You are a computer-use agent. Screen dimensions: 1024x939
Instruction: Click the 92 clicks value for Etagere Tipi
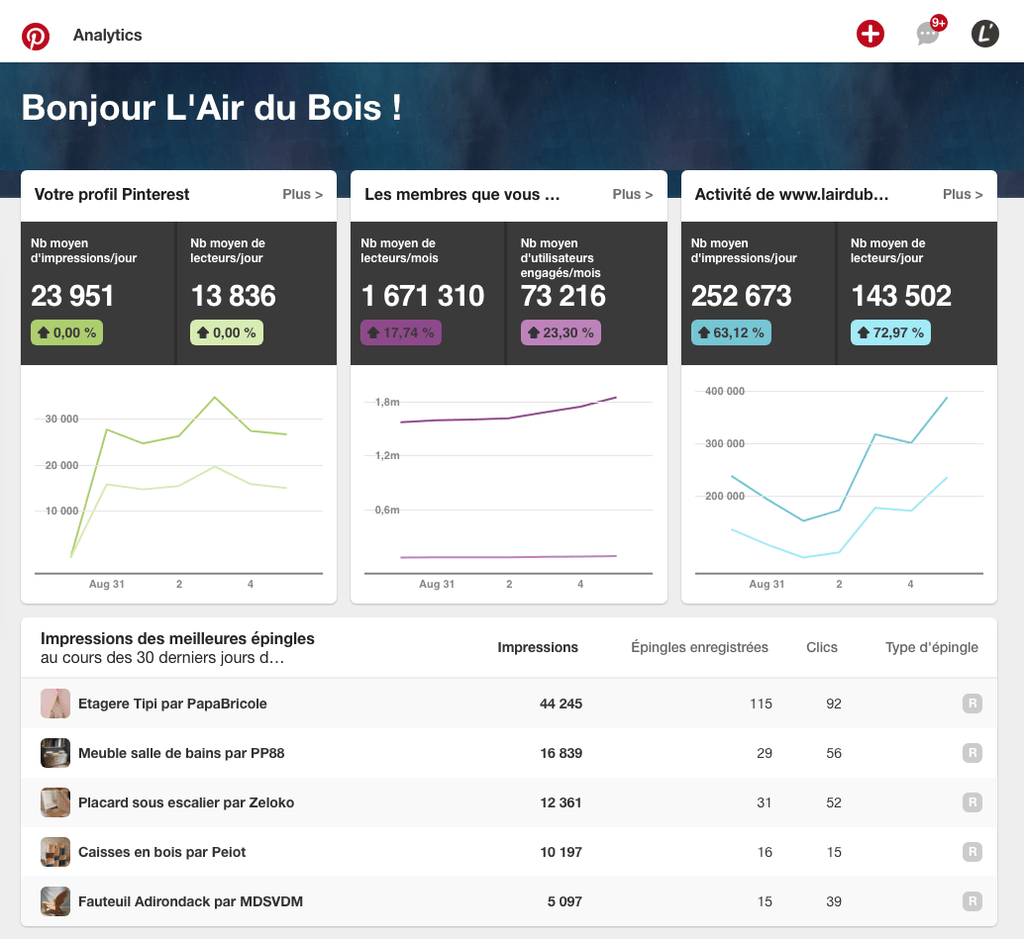[834, 703]
